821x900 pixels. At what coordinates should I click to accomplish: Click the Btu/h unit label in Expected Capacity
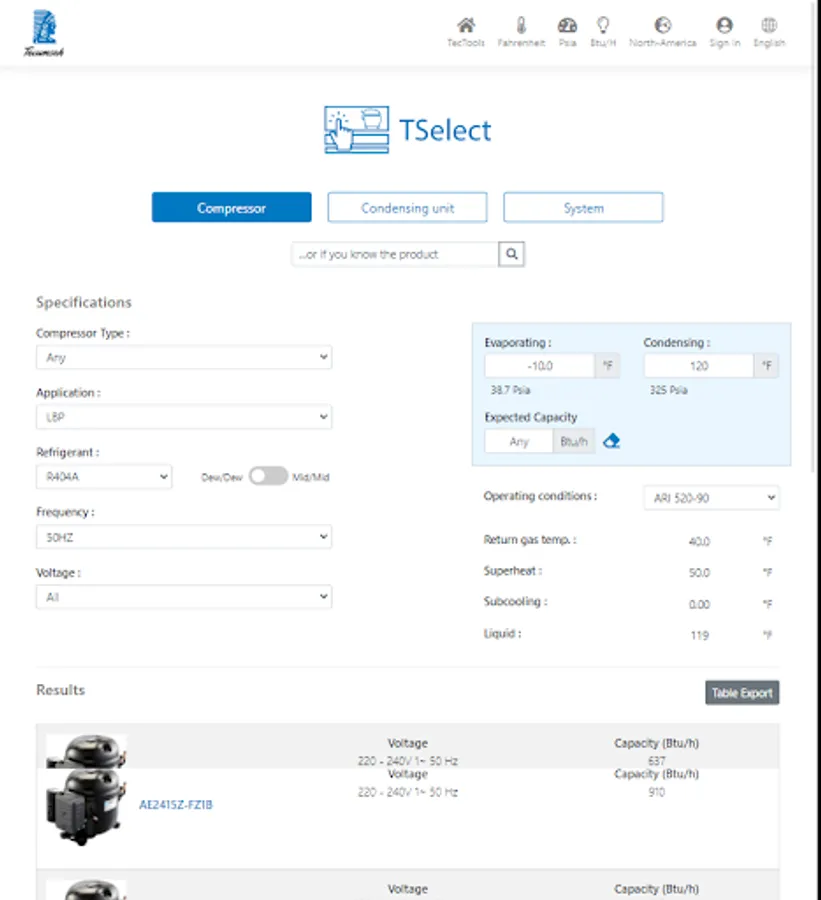point(574,441)
